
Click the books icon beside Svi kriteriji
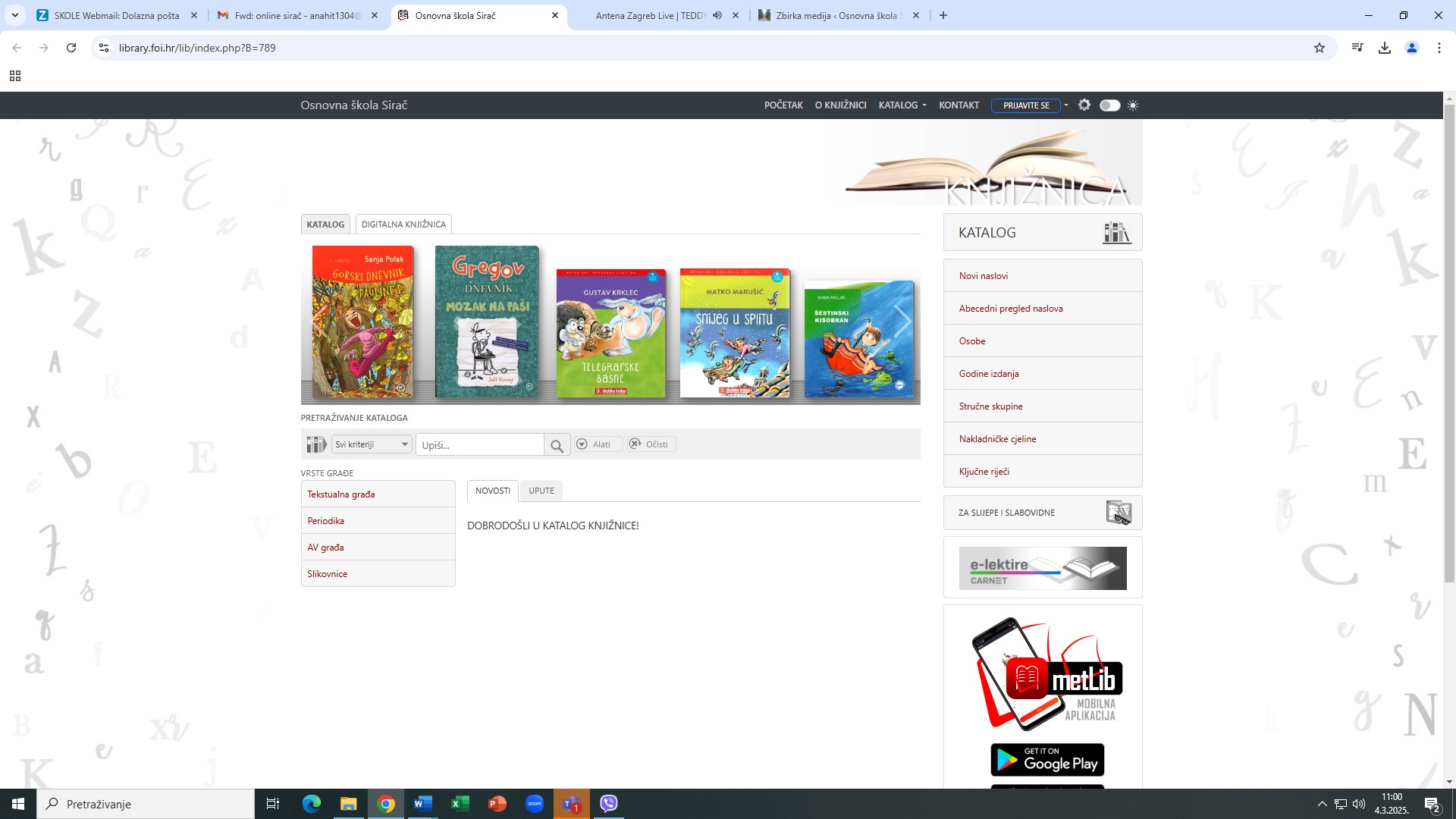[x=315, y=445]
